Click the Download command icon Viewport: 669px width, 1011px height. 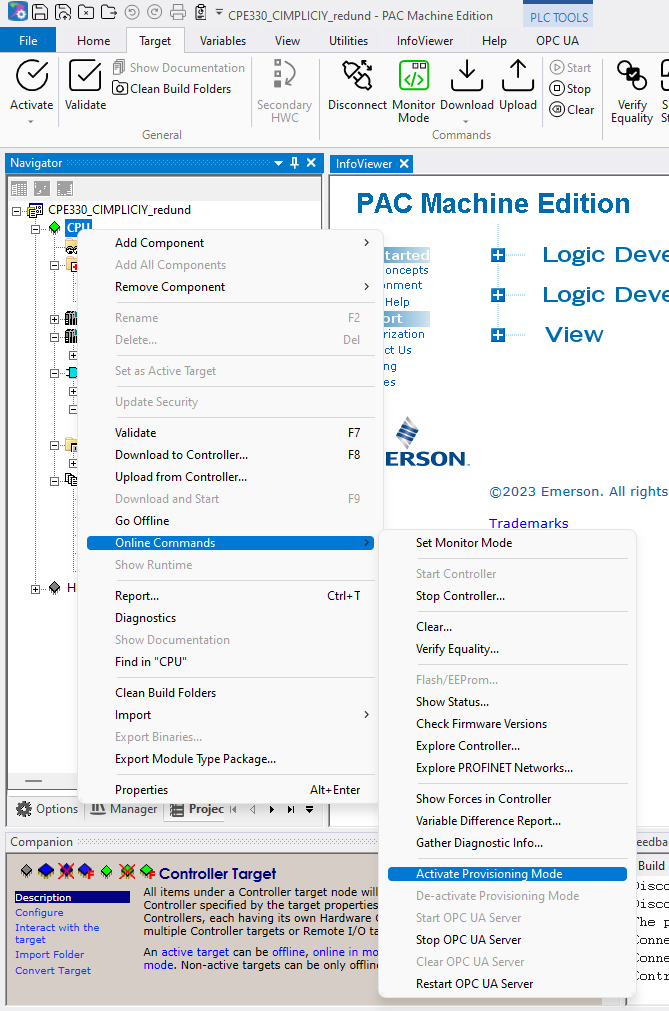point(467,76)
